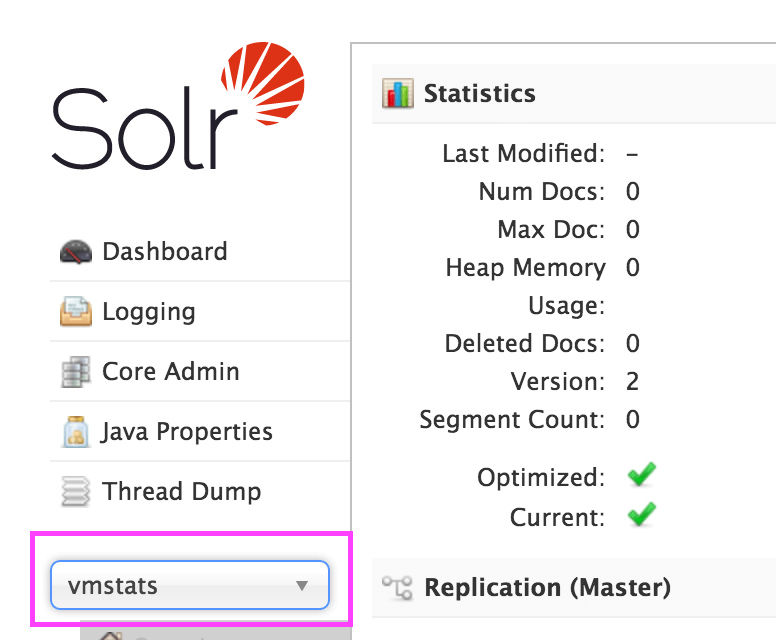Click the Replication (Master) header
The image size is (776, 640).
pyautogui.click(x=574, y=588)
